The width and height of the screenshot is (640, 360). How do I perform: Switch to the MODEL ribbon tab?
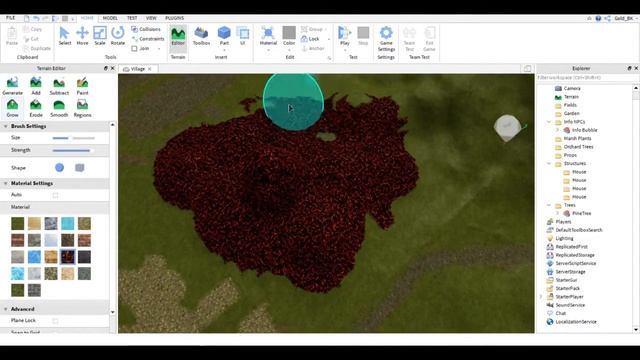tap(110, 18)
